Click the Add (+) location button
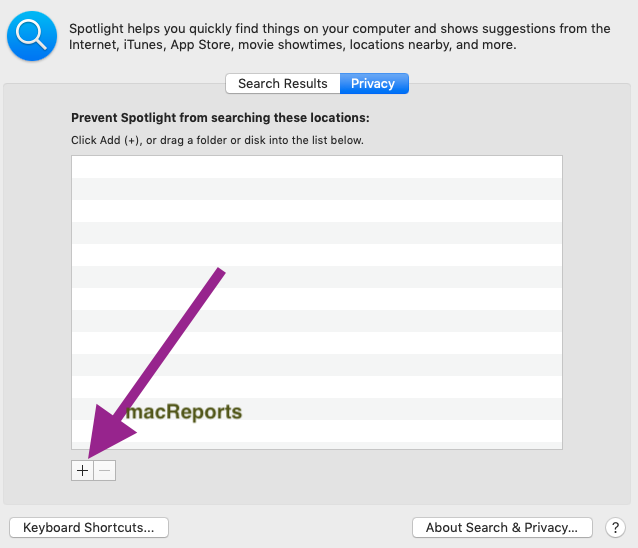 (83, 471)
